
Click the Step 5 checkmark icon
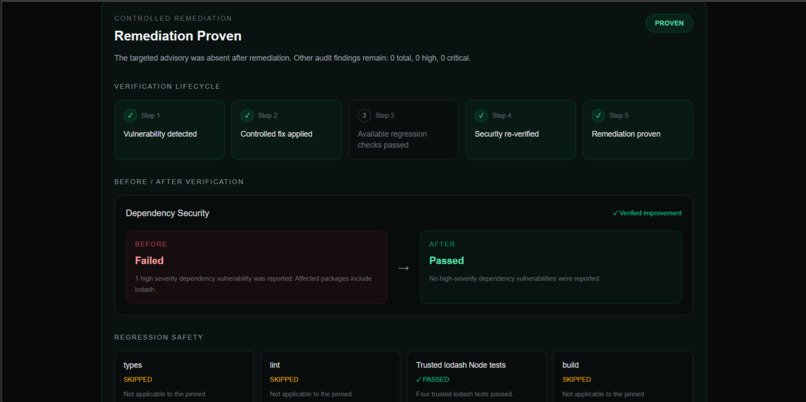(x=598, y=116)
